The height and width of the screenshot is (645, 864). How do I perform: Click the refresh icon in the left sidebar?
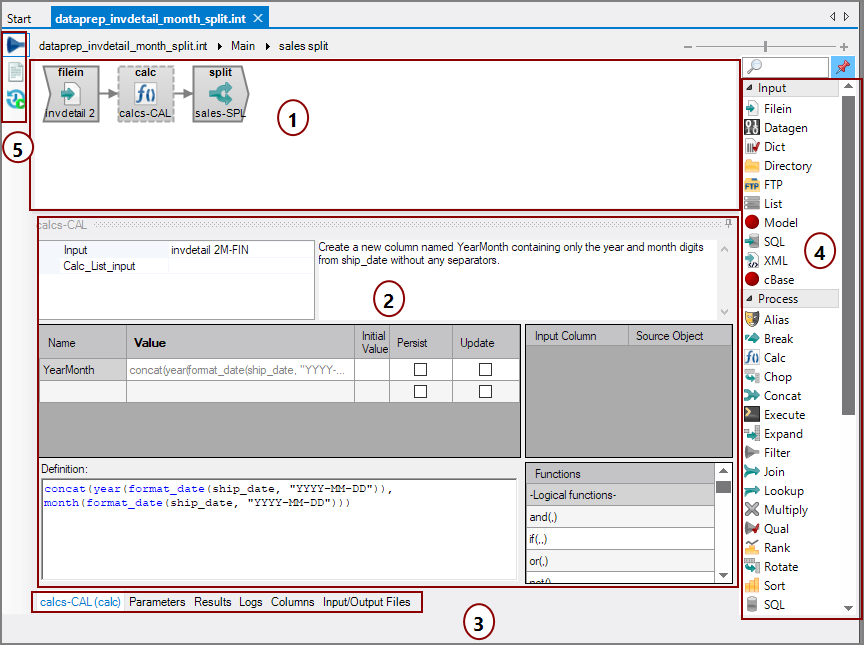13,99
